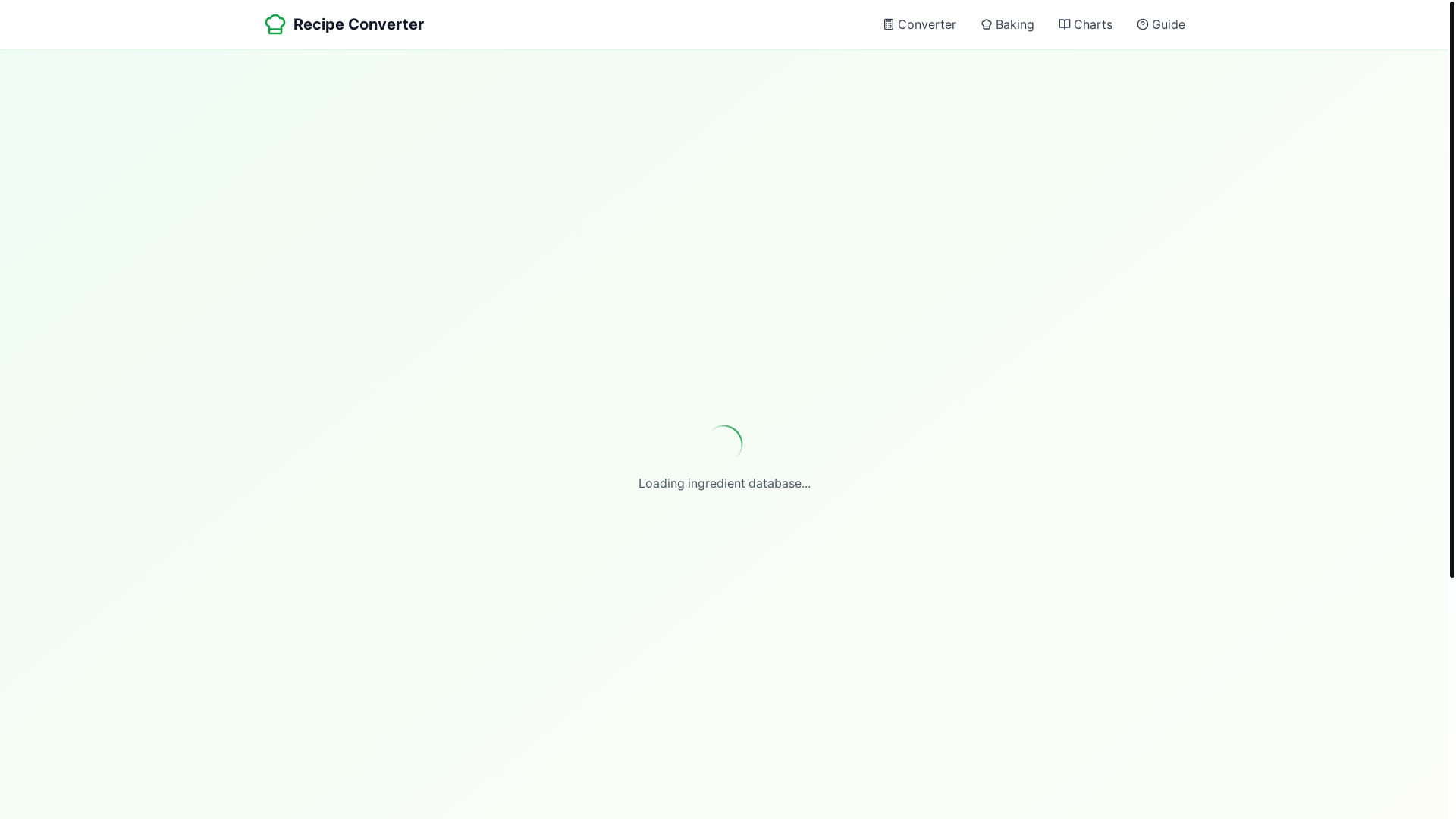Open the Baking nav item
1456x819 pixels.
(1007, 24)
